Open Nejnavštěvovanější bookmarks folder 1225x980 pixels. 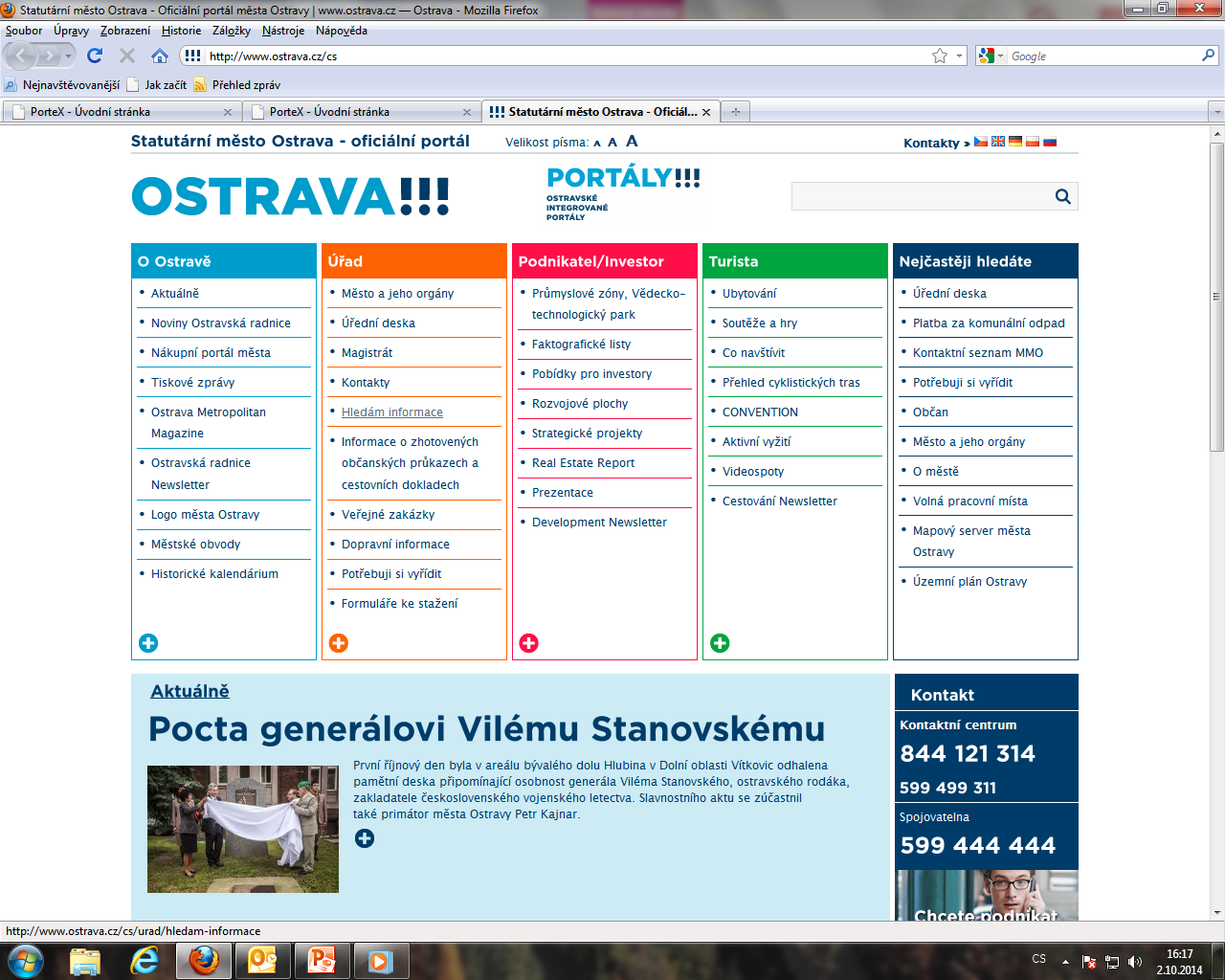point(62,85)
